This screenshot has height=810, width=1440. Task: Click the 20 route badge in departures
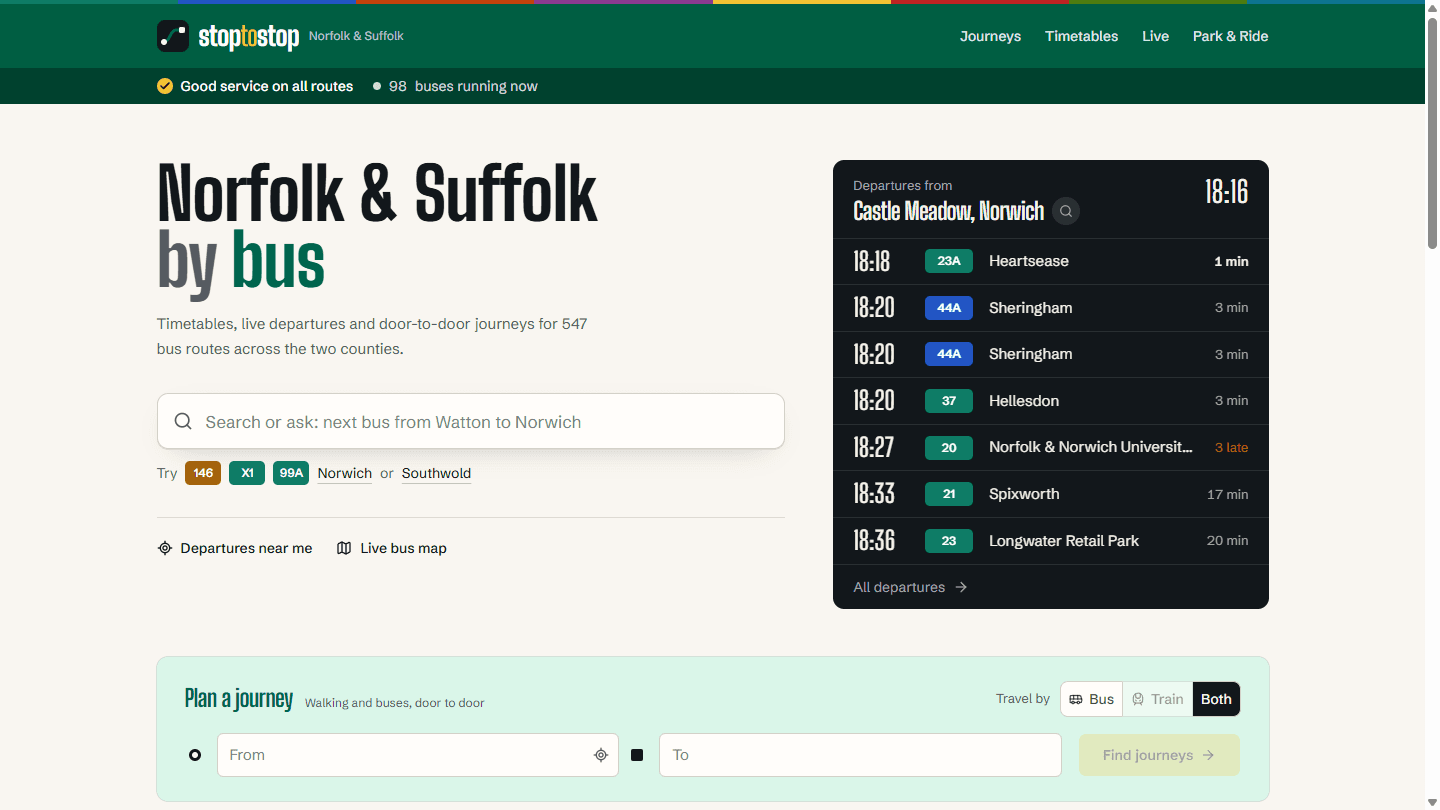click(x=949, y=447)
